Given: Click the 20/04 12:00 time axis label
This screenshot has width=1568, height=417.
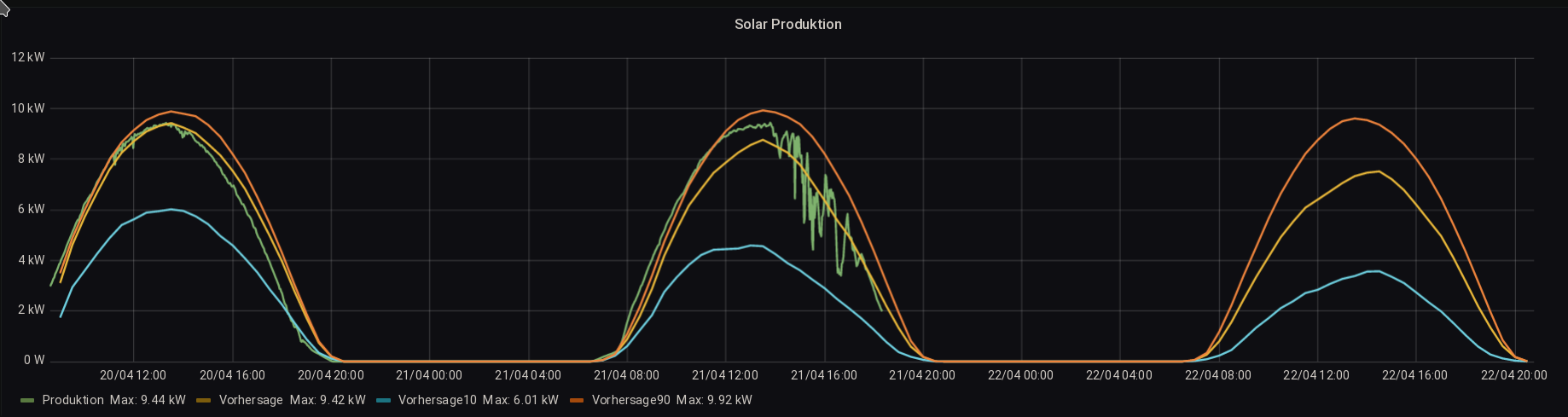Looking at the screenshot, I should click(x=133, y=375).
